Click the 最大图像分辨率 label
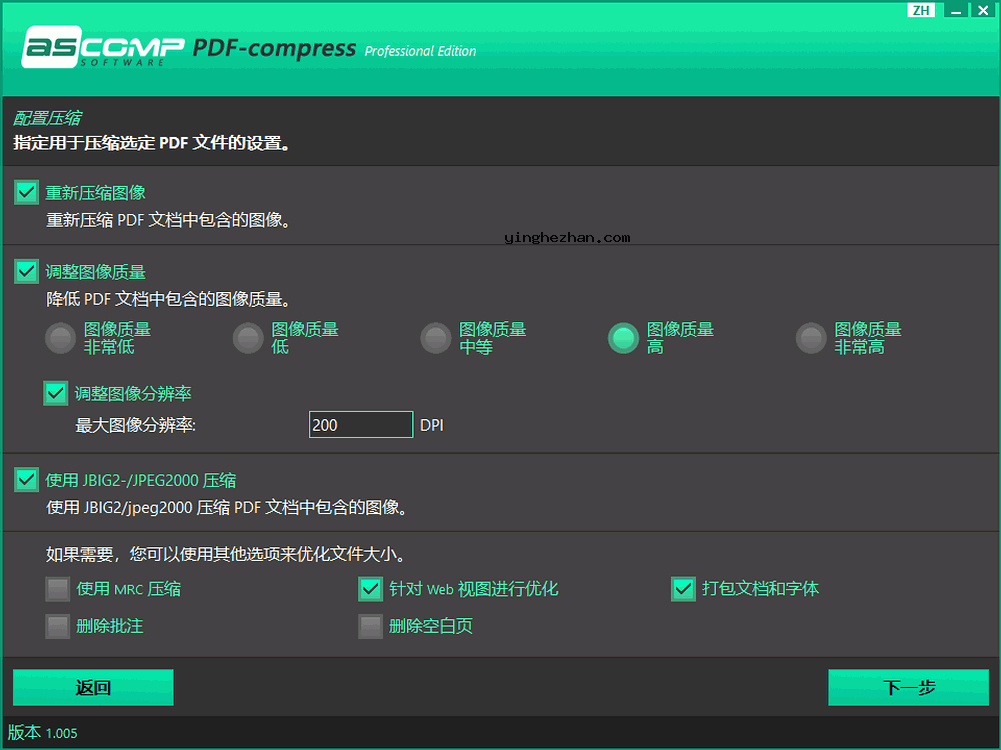 pos(135,425)
